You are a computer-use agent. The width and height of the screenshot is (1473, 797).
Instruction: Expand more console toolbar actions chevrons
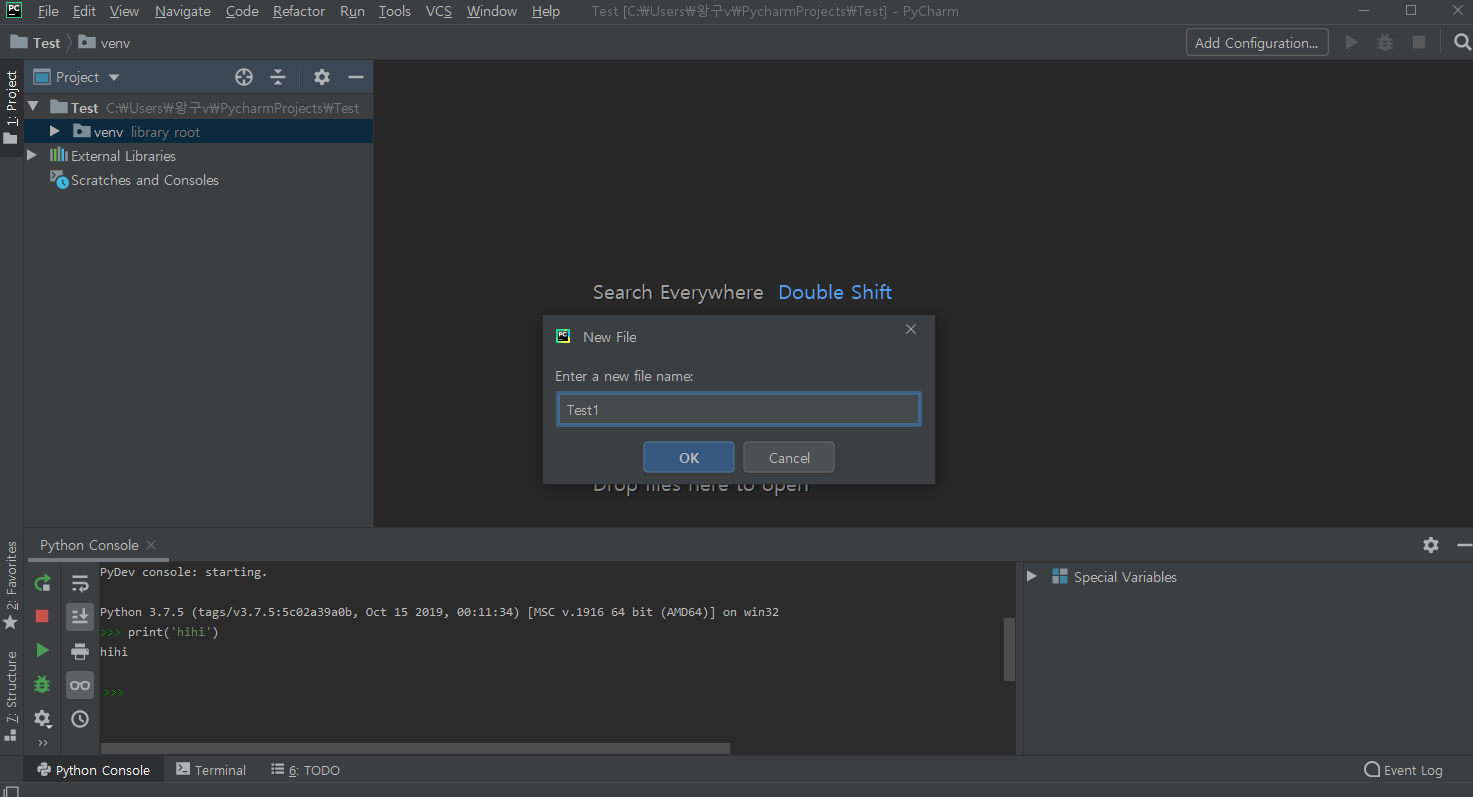[x=43, y=743]
